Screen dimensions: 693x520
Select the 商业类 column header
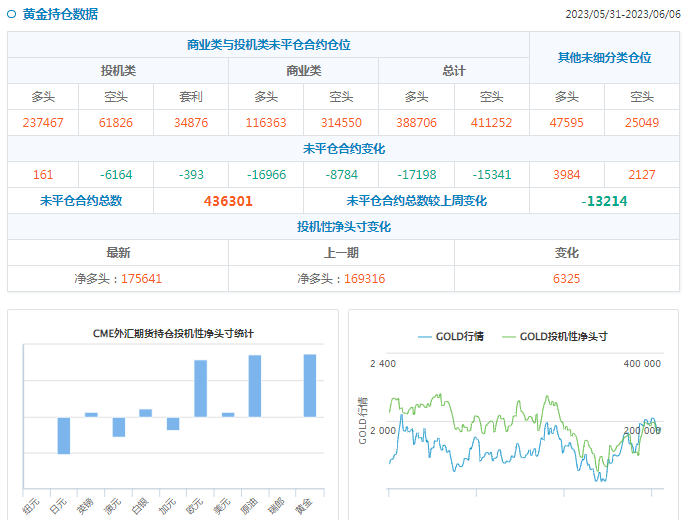(x=303, y=71)
